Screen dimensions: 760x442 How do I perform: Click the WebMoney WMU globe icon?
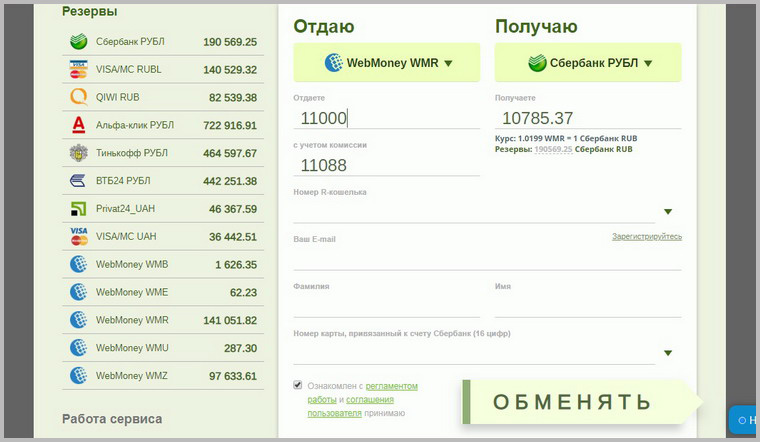pos(79,347)
